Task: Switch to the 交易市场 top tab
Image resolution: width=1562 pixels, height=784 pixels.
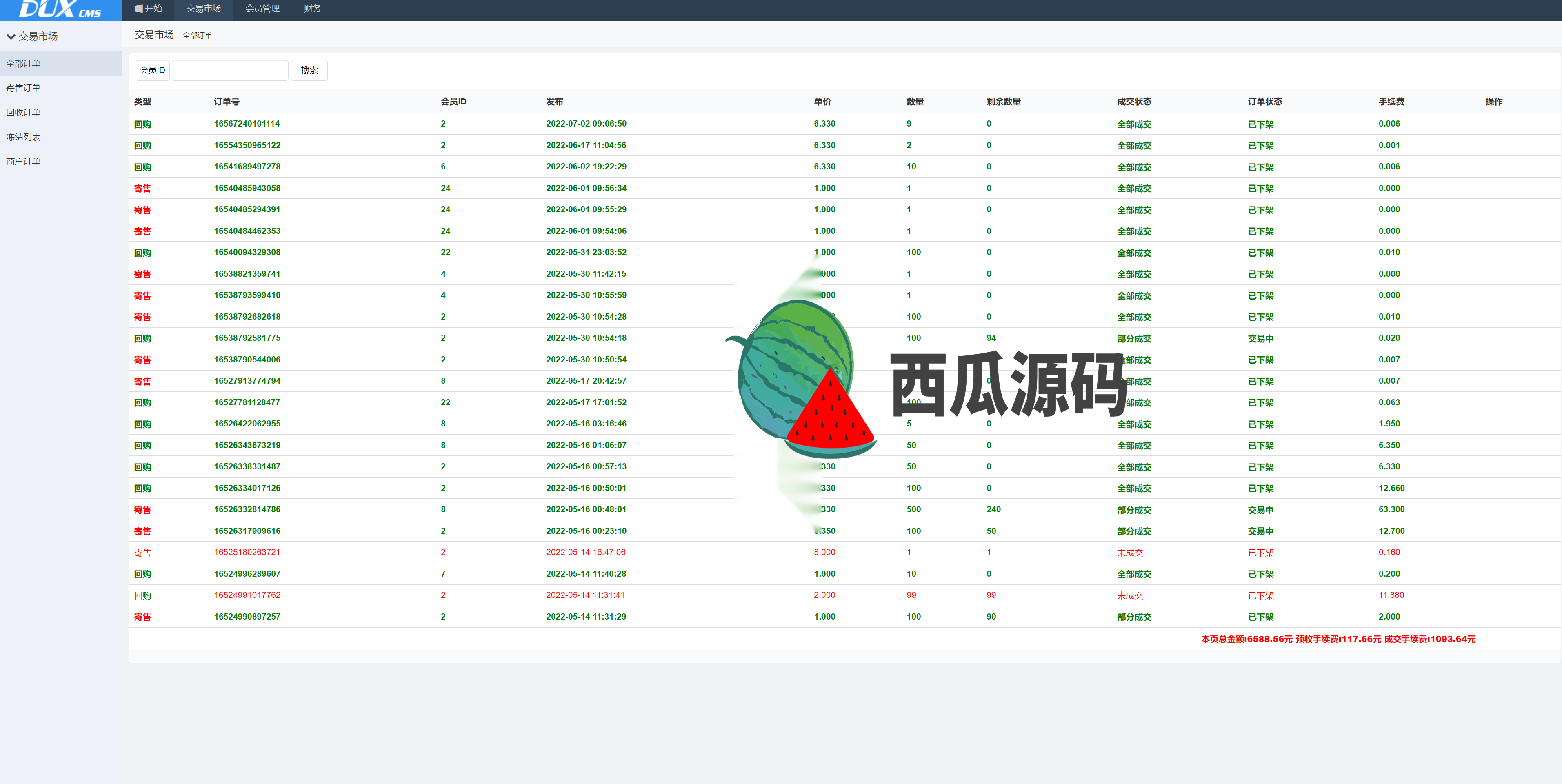Action: click(x=204, y=9)
